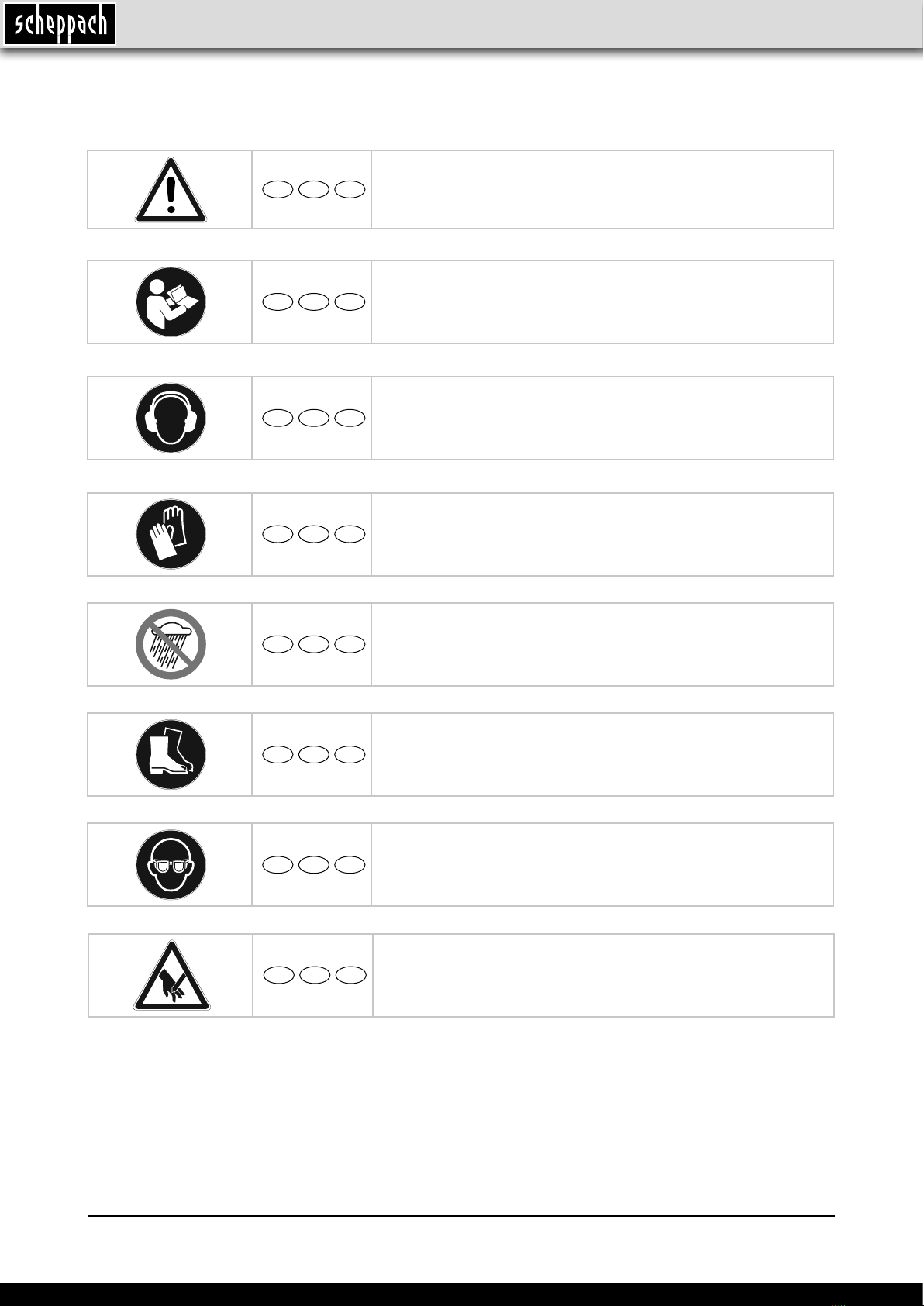Select the hand cut hazard triangle
Image resolution: width=924 pixels, height=1306 pixels.
pos(171,976)
